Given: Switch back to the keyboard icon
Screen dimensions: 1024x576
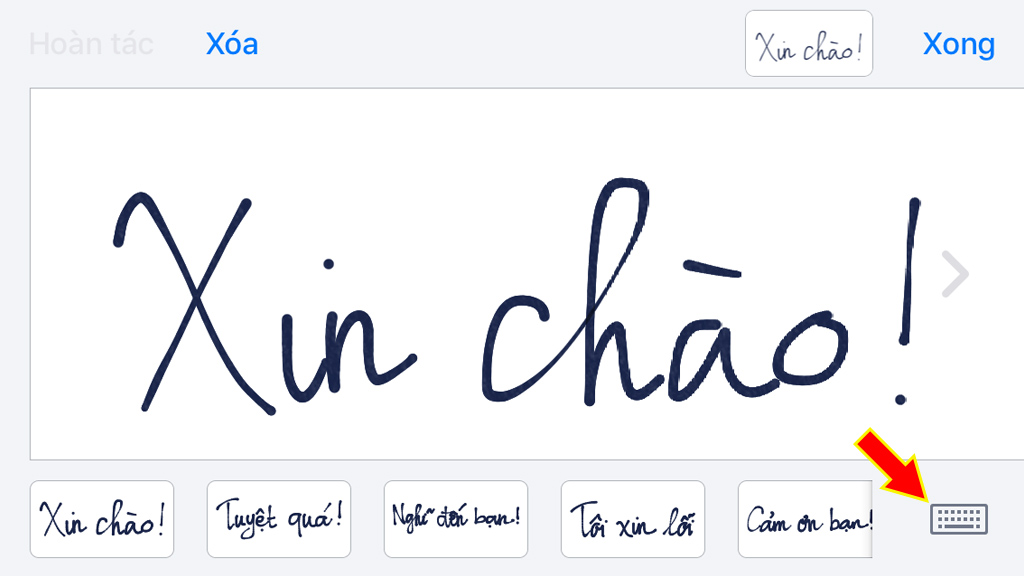Looking at the screenshot, I should point(959,519).
